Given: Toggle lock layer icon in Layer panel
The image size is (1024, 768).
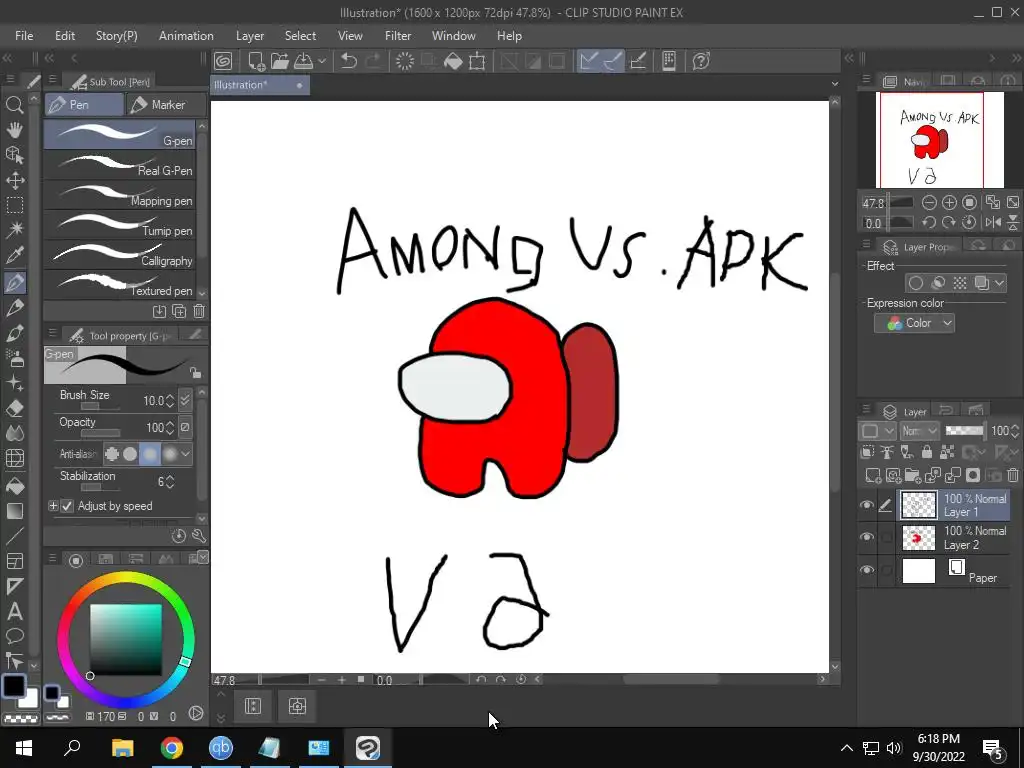Looking at the screenshot, I should coord(927,451).
